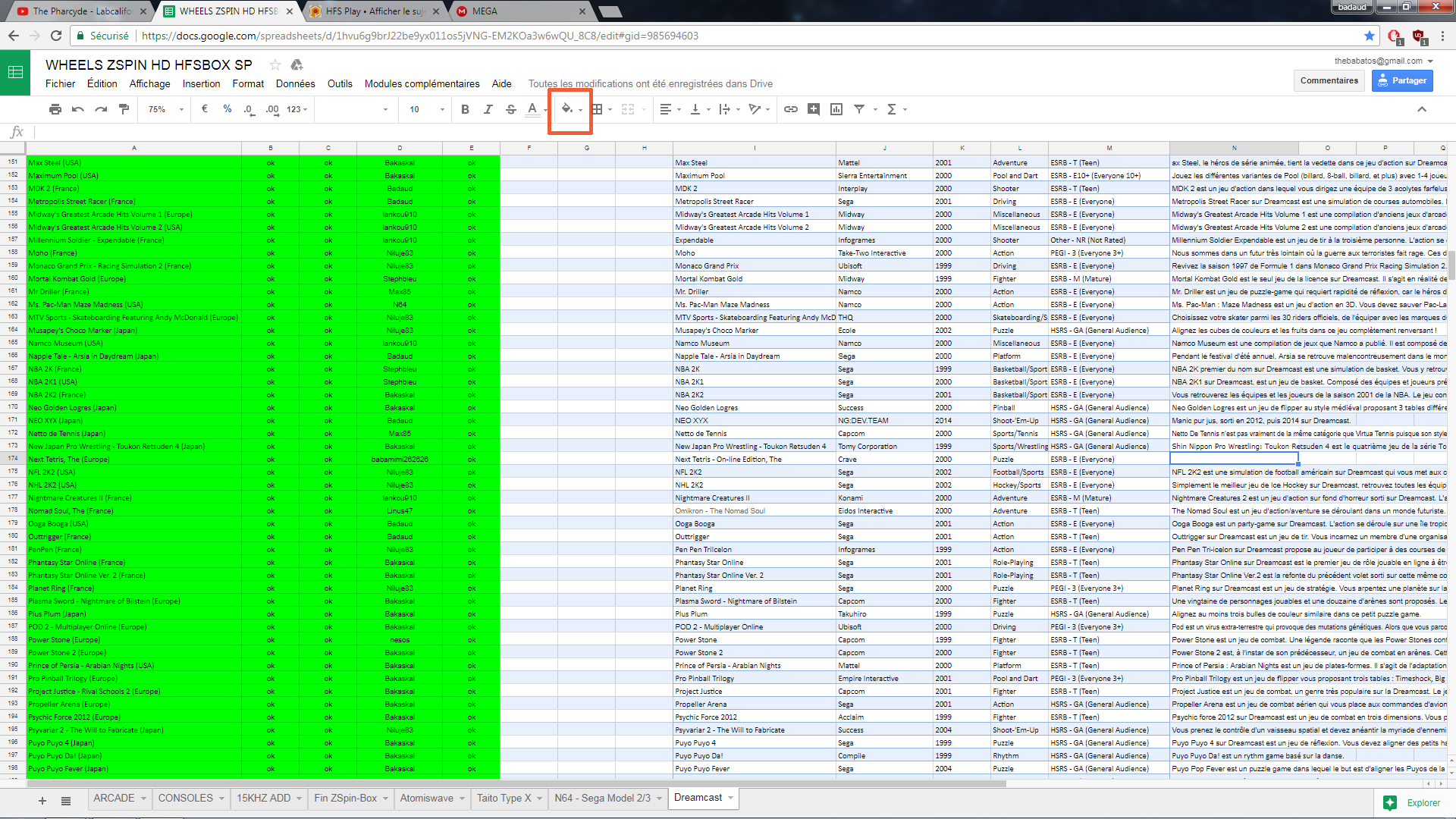
Task: Toggle bold formatting
Action: tap(465, 109)
